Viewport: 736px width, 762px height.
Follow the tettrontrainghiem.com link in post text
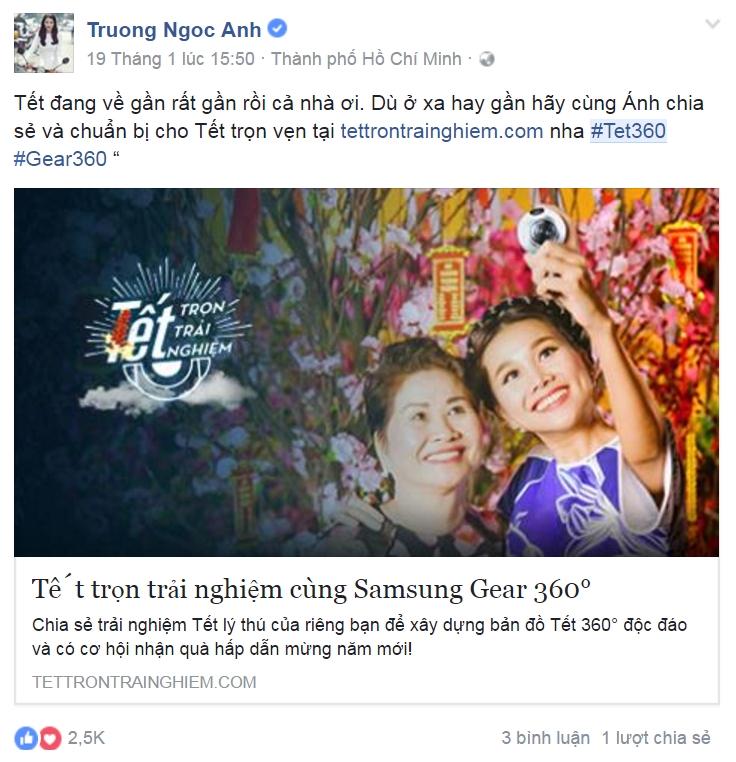click(x=441, y=131)
